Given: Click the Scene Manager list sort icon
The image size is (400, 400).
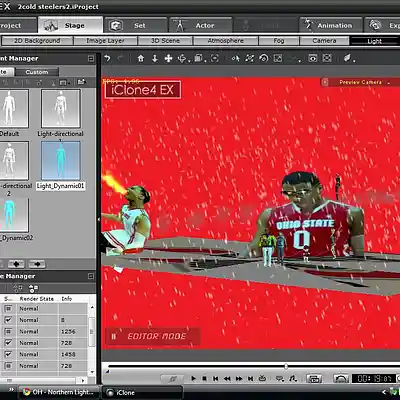Looking at the screenshot, I should point(33,288).
